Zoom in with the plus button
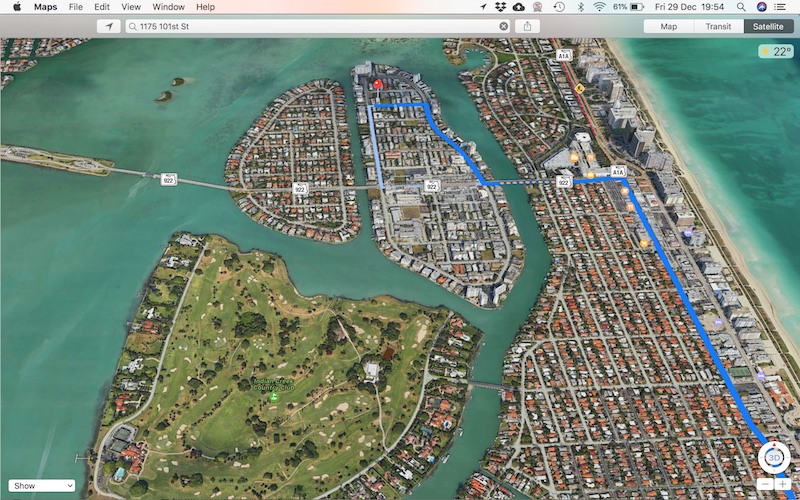This screenshot has width=800, height=500. 783,484
